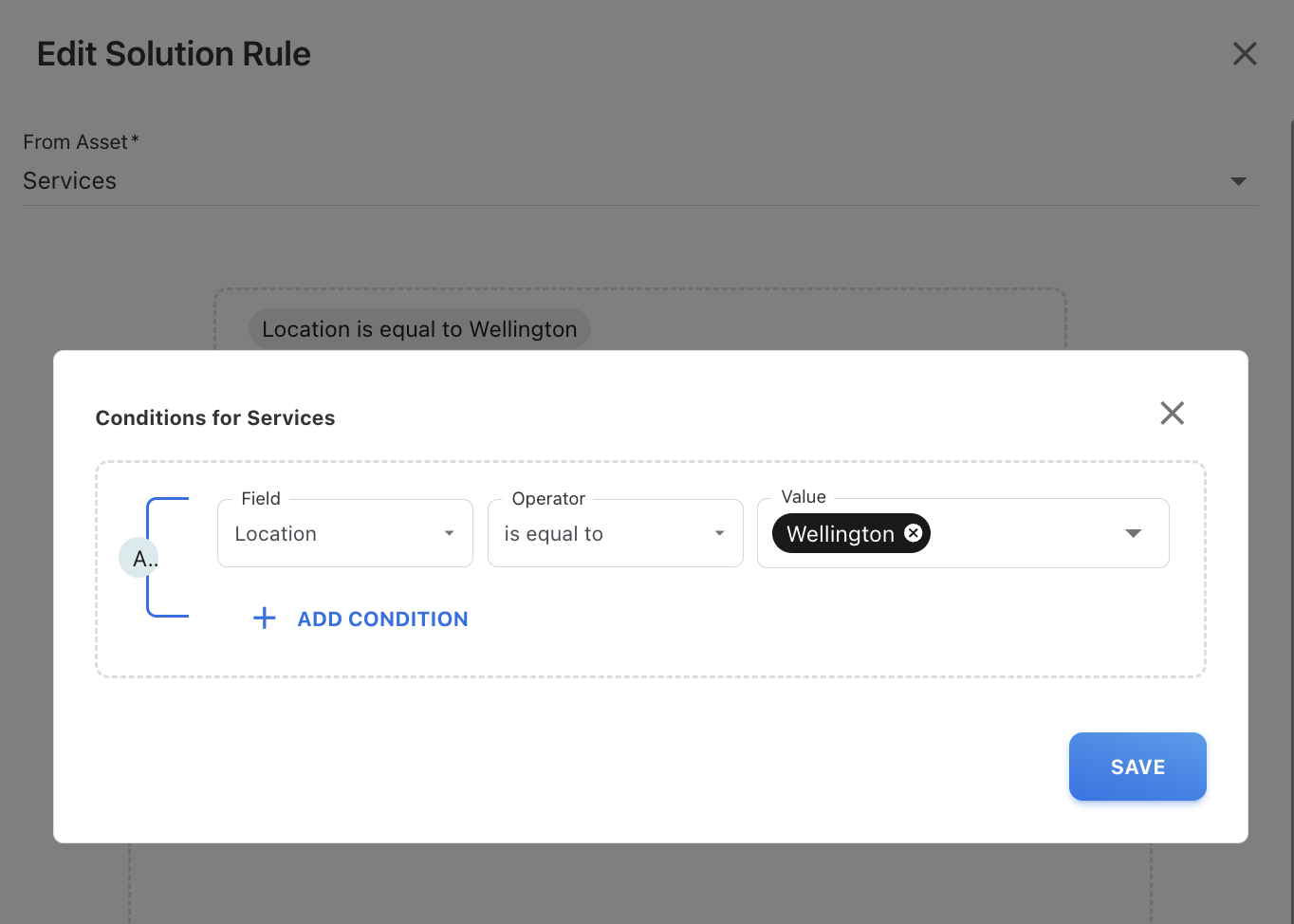Viewport: 1294px width, 924px height.
Task: Click the ADD CONDITION text link
Action: coord(382,619)
